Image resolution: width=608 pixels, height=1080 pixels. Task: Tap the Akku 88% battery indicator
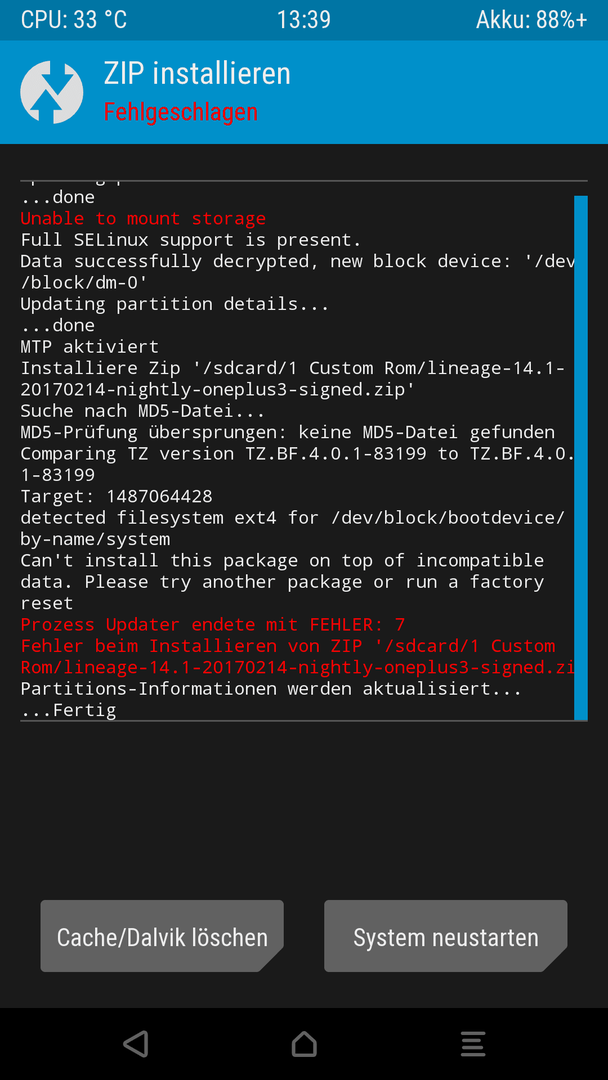coord(532,19)
